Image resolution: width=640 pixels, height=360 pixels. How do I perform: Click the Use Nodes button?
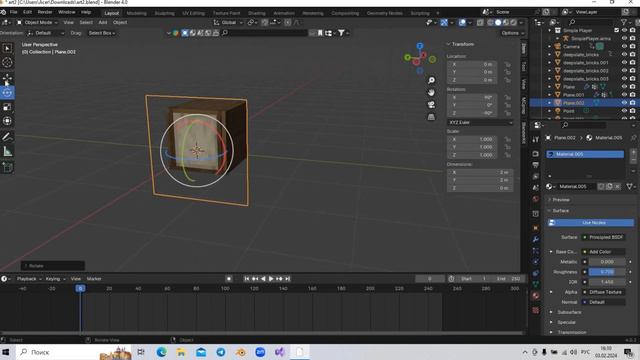[591, 223]
